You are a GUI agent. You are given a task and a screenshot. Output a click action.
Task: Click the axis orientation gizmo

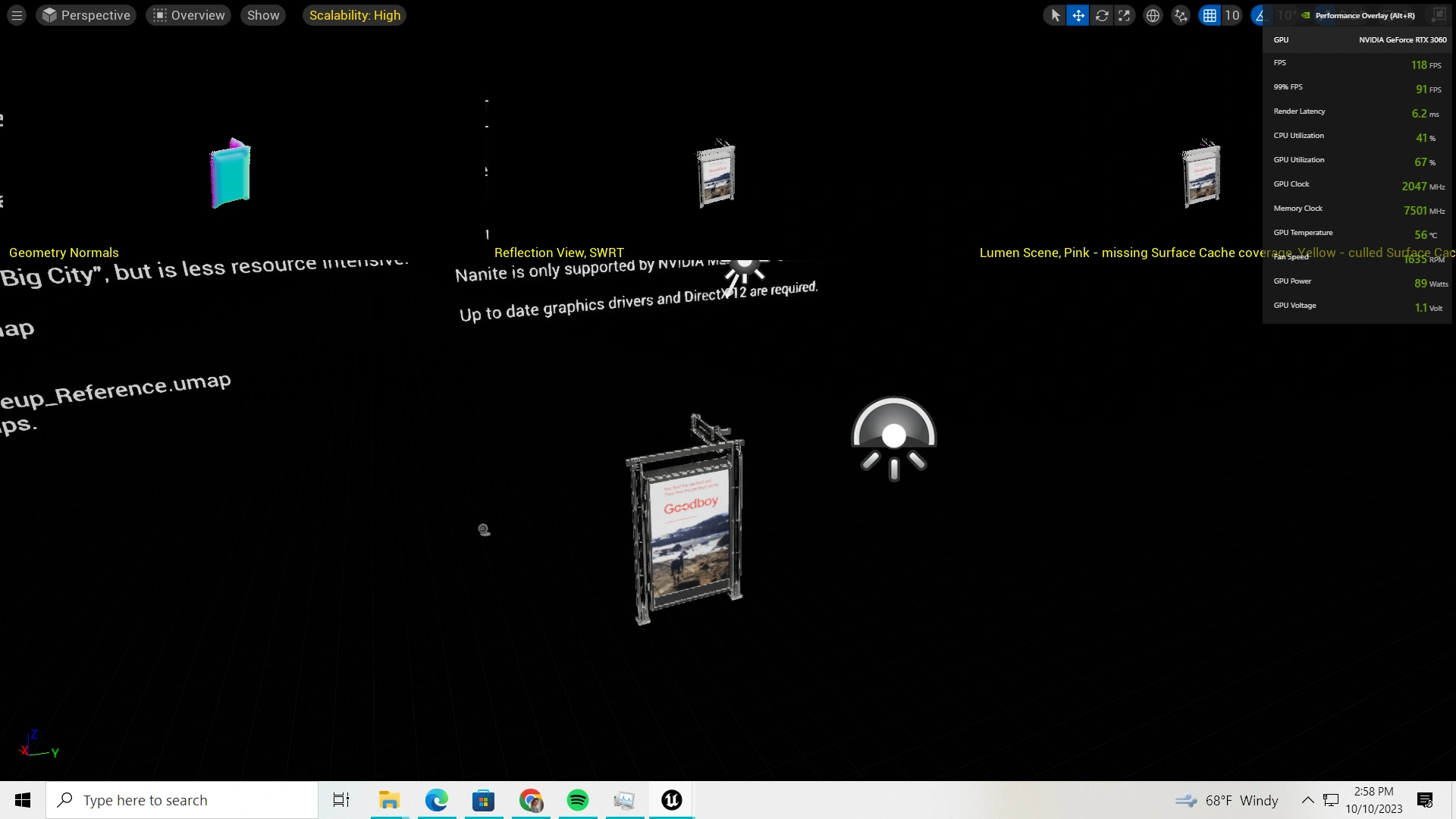pyautogui.click(x=38, y=745)
